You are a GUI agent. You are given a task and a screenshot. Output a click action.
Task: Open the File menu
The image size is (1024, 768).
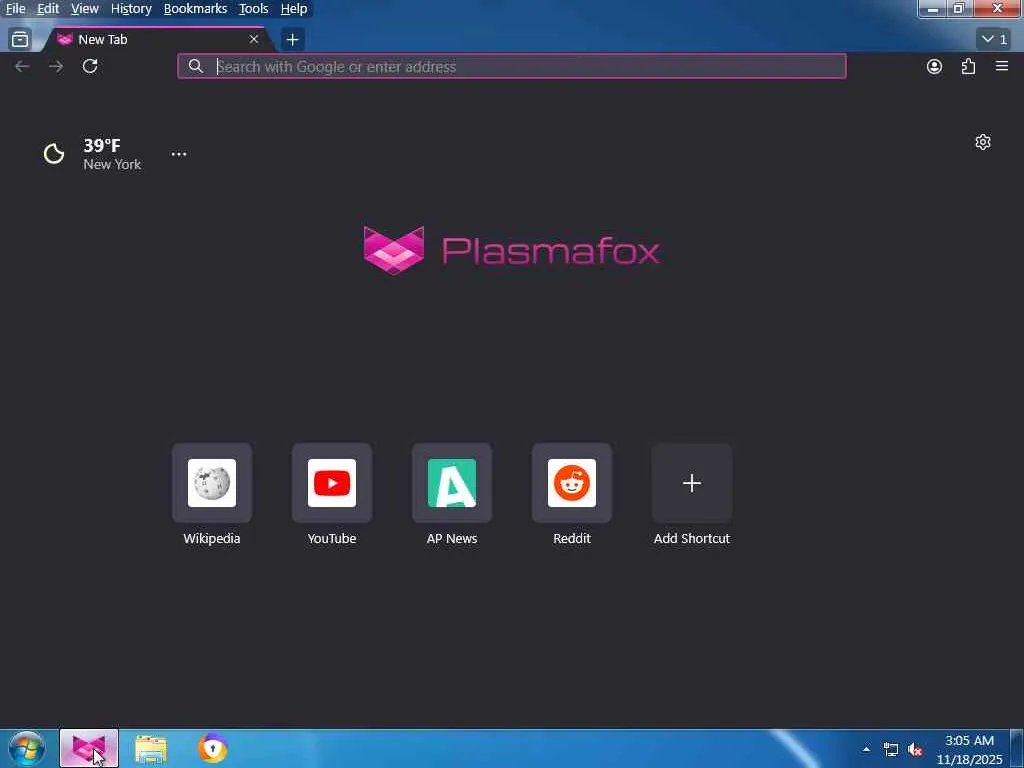(x=15, y=8)
